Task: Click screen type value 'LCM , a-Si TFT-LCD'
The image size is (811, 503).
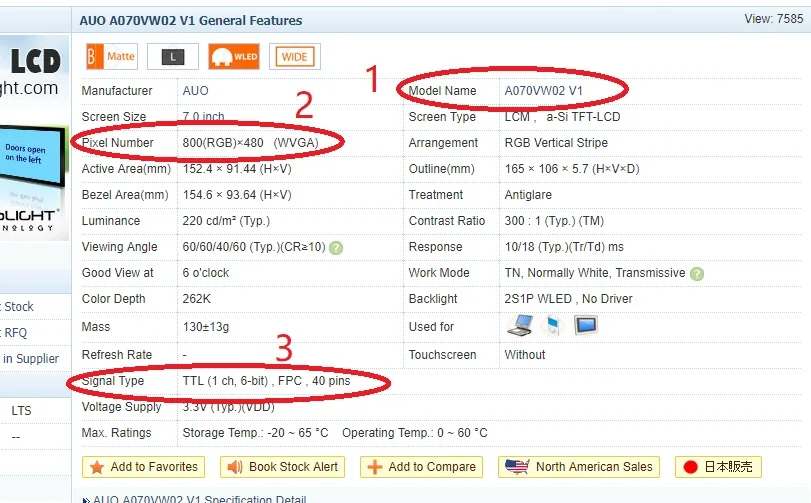Action: pyautogui.click(x=562, y=117)
